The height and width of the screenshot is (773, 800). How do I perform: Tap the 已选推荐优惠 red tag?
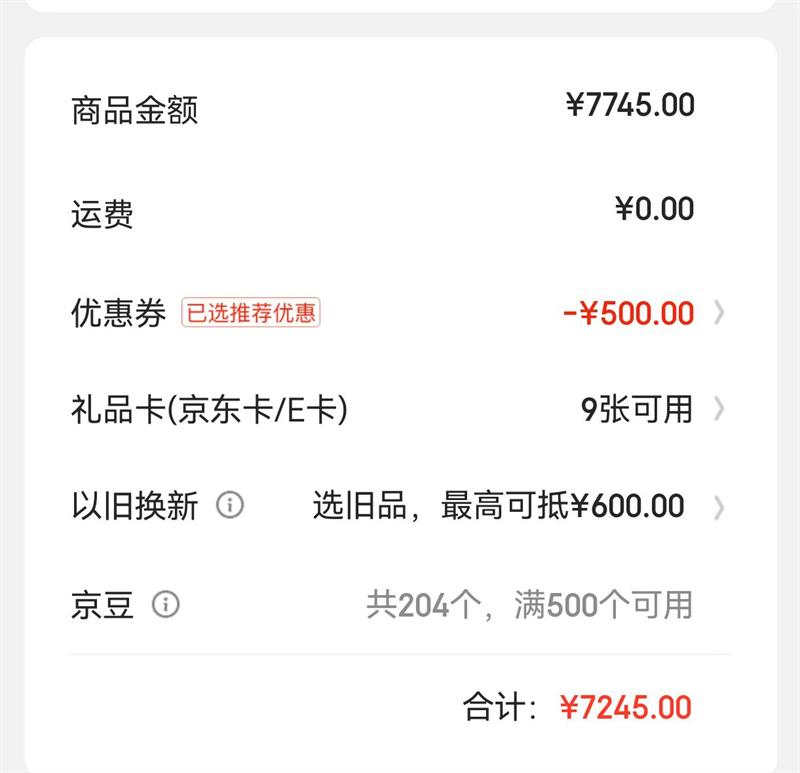[251, 313]
